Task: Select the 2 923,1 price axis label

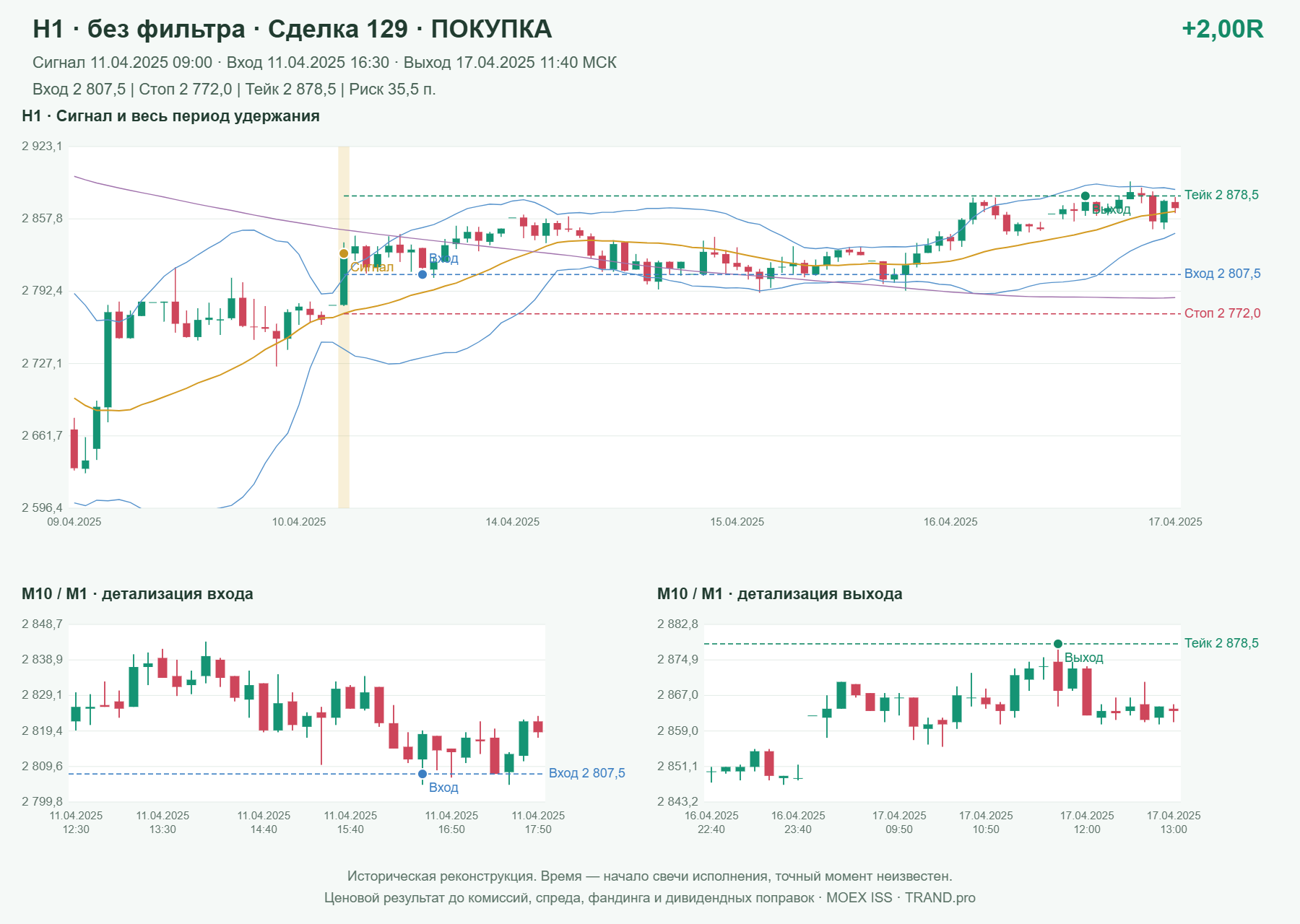Action: [x=42, y=147]
